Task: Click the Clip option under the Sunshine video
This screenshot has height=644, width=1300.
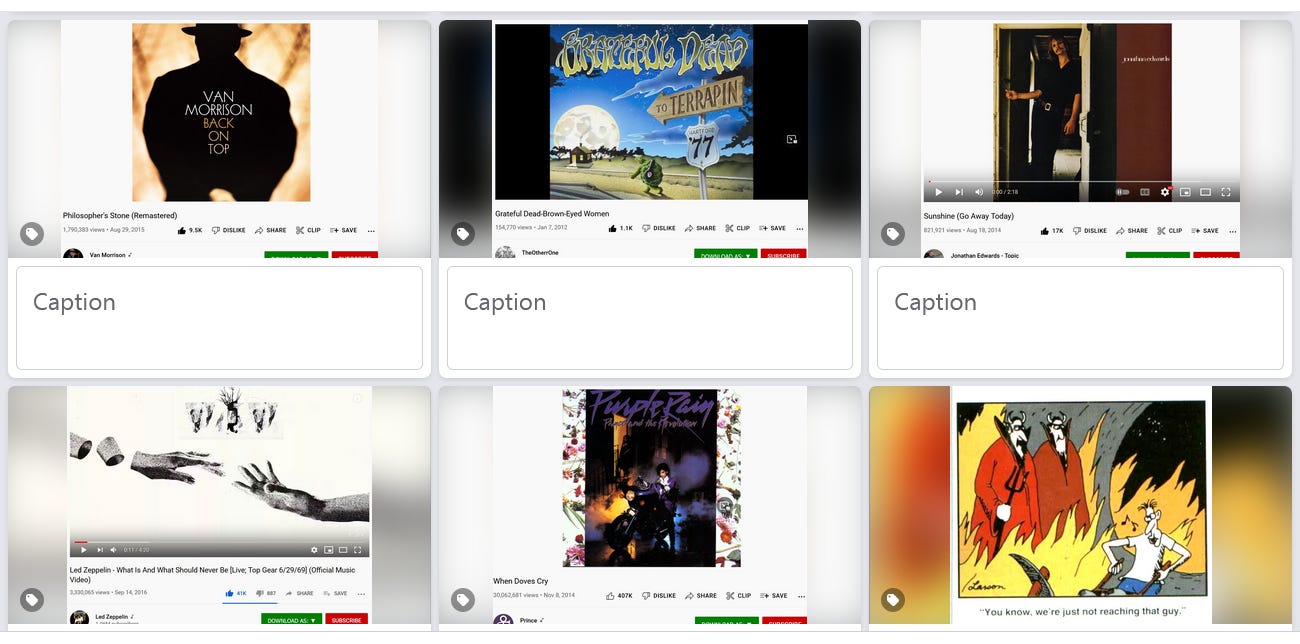Action: tap(1169, 231)
